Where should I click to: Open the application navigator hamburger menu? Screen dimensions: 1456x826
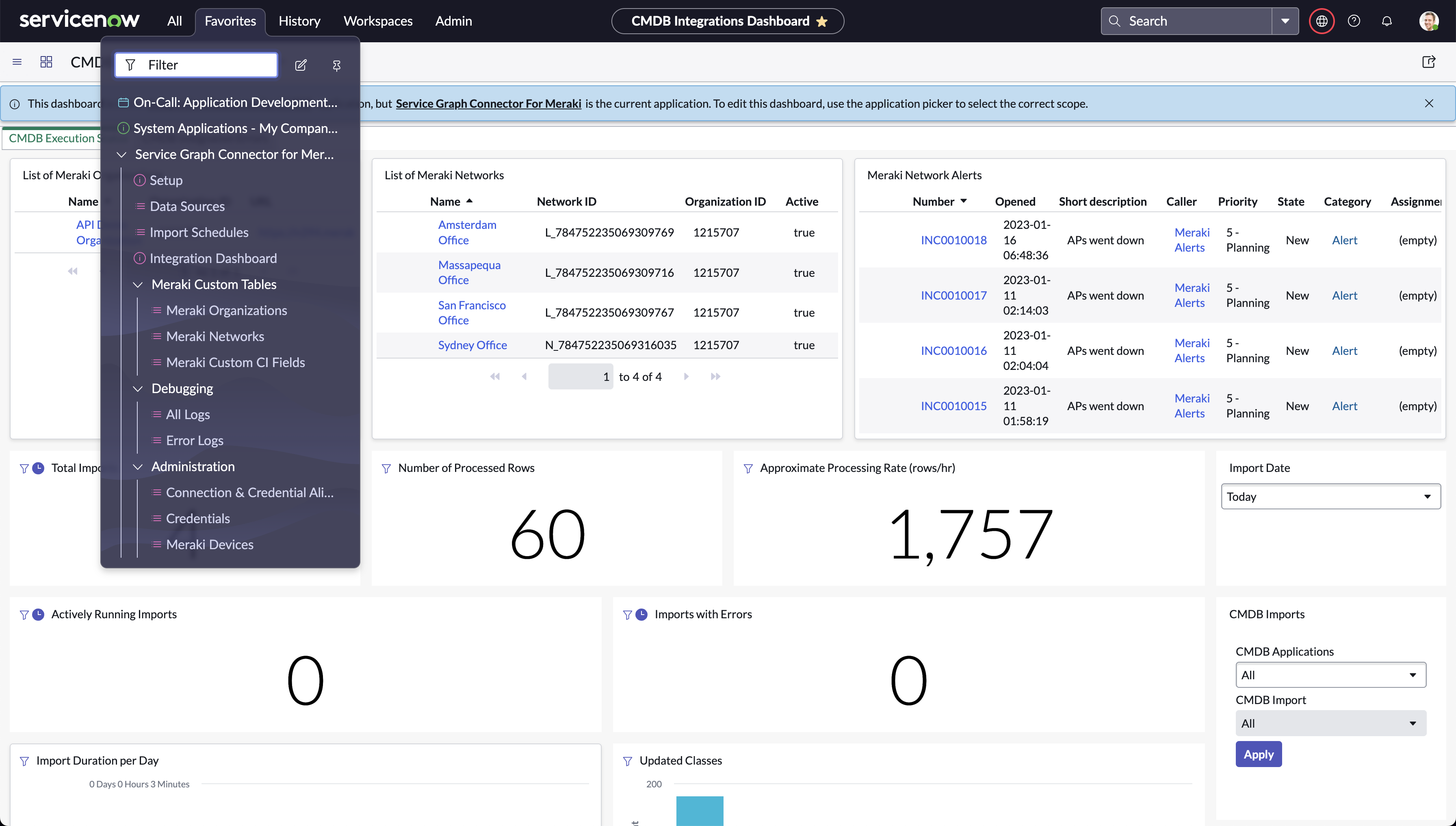coord(16,62)
